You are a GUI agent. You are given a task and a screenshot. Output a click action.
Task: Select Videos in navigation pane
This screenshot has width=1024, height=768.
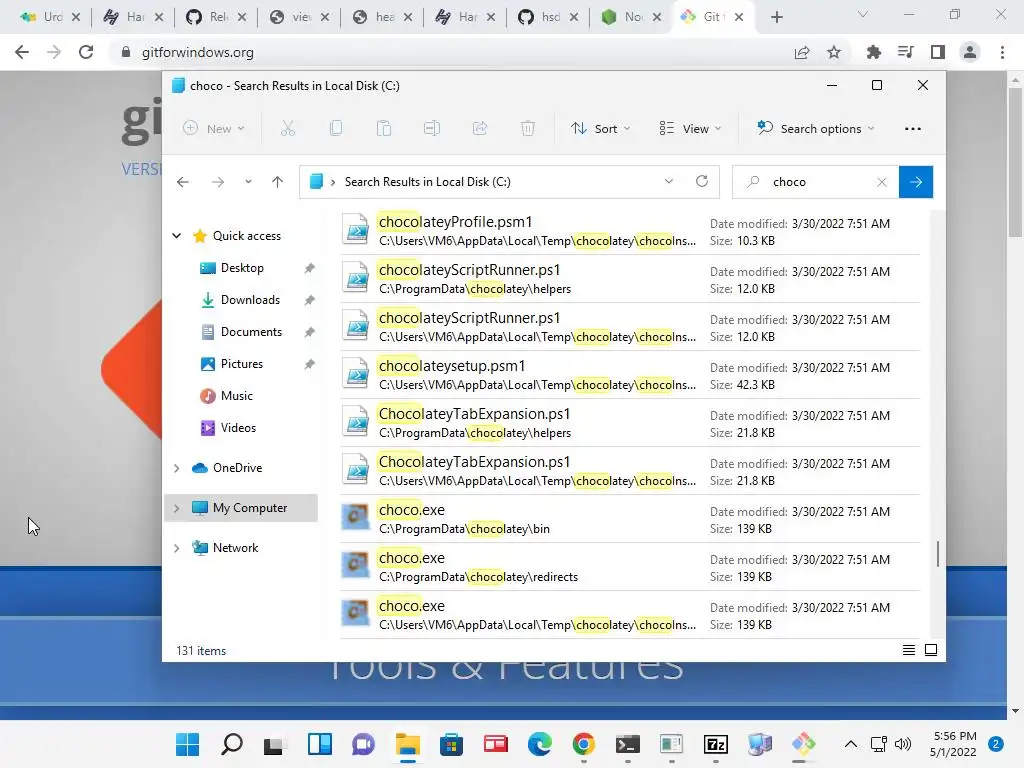(238, 428)
